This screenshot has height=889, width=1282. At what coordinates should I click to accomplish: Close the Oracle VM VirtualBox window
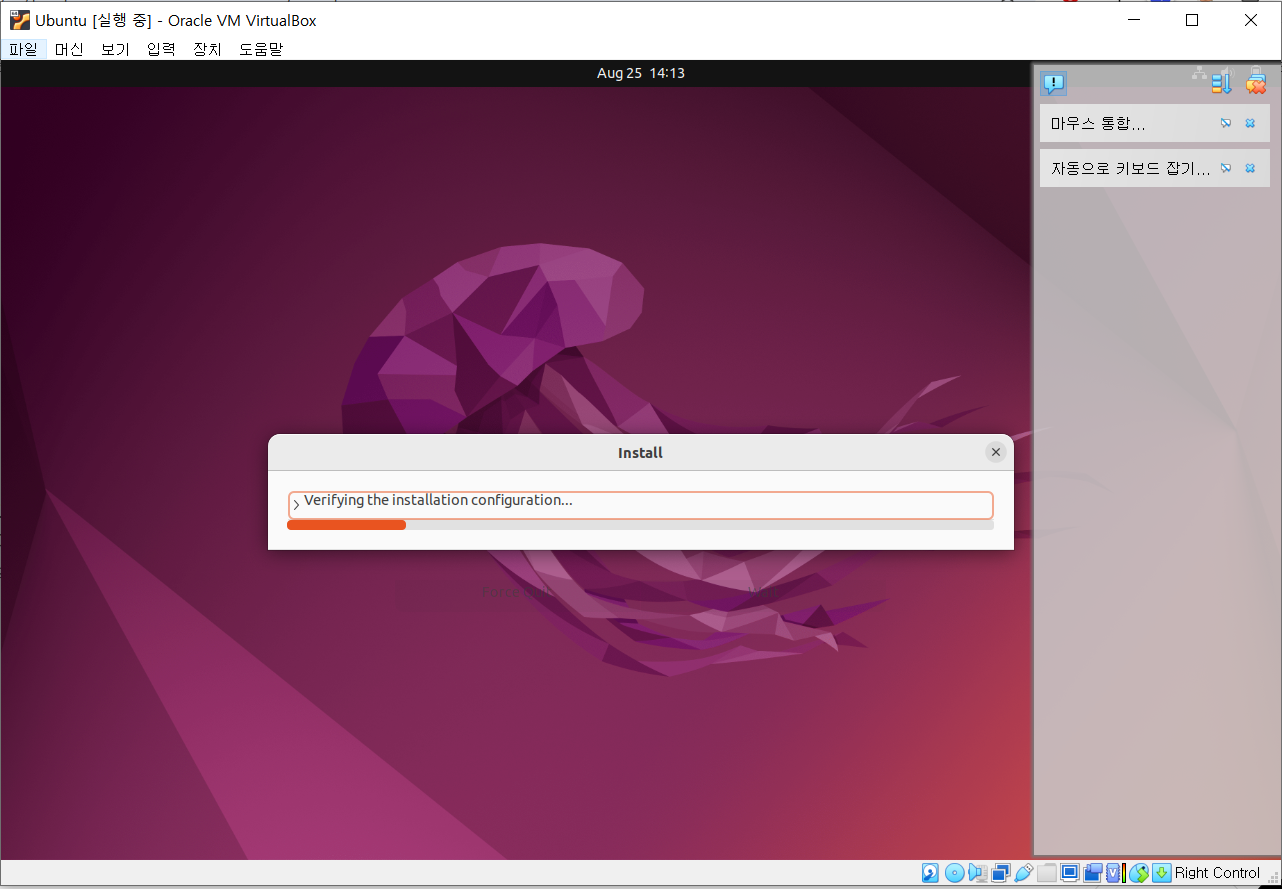pyautogui.click(x=1251, y=20)
